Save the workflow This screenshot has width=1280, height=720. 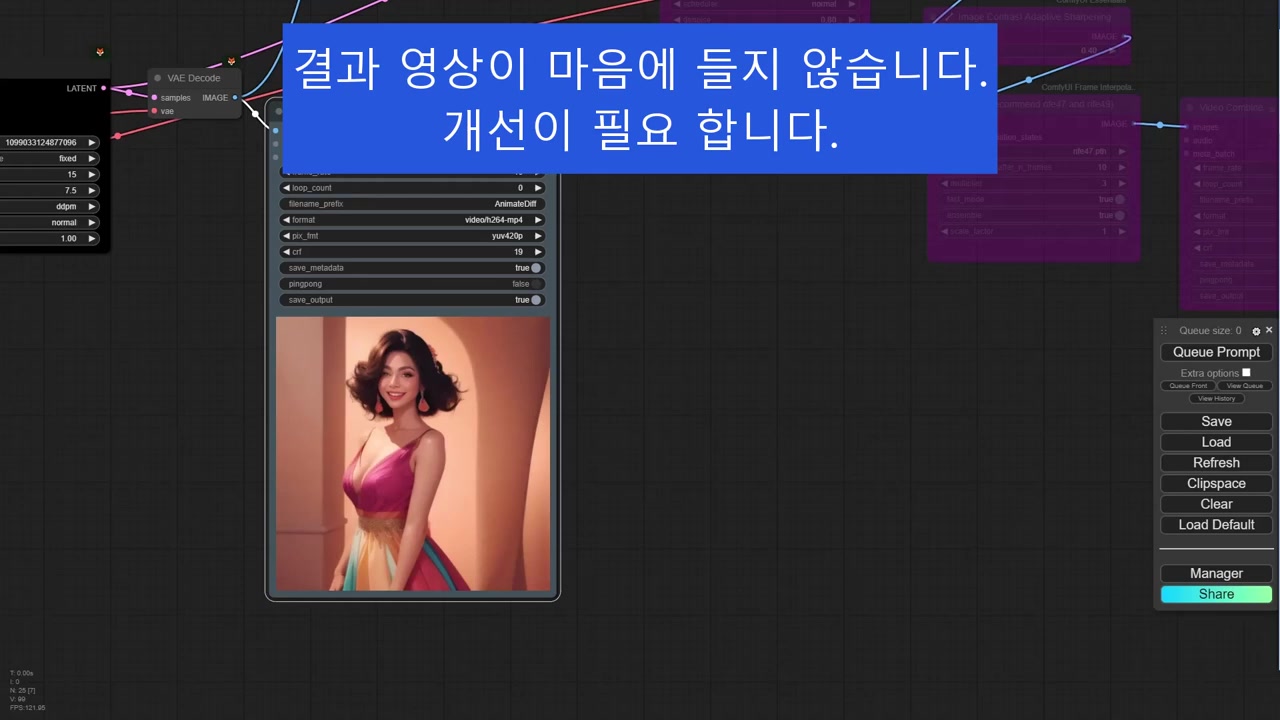1216,422
